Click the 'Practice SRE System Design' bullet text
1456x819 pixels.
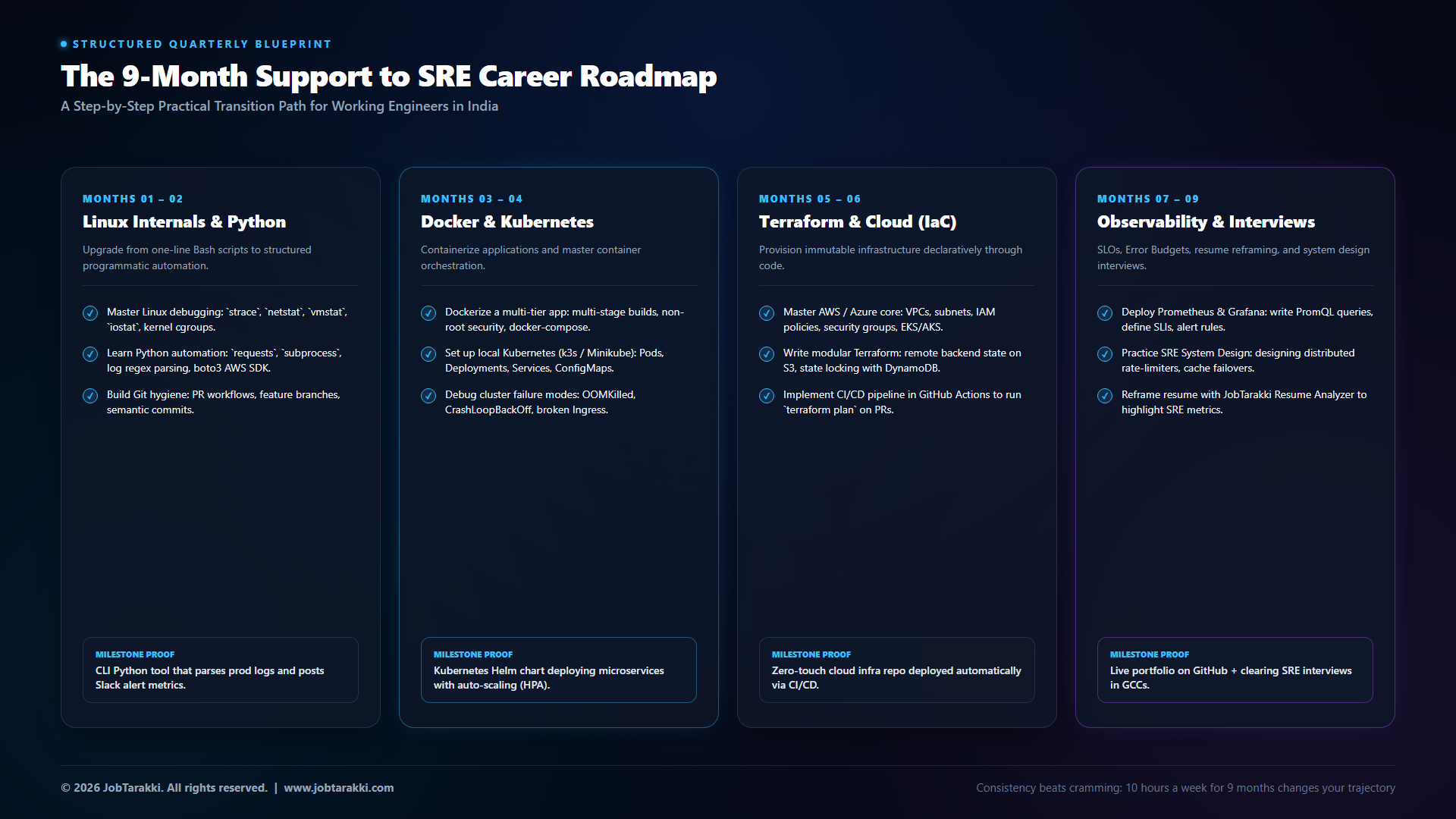(1238, 360)
